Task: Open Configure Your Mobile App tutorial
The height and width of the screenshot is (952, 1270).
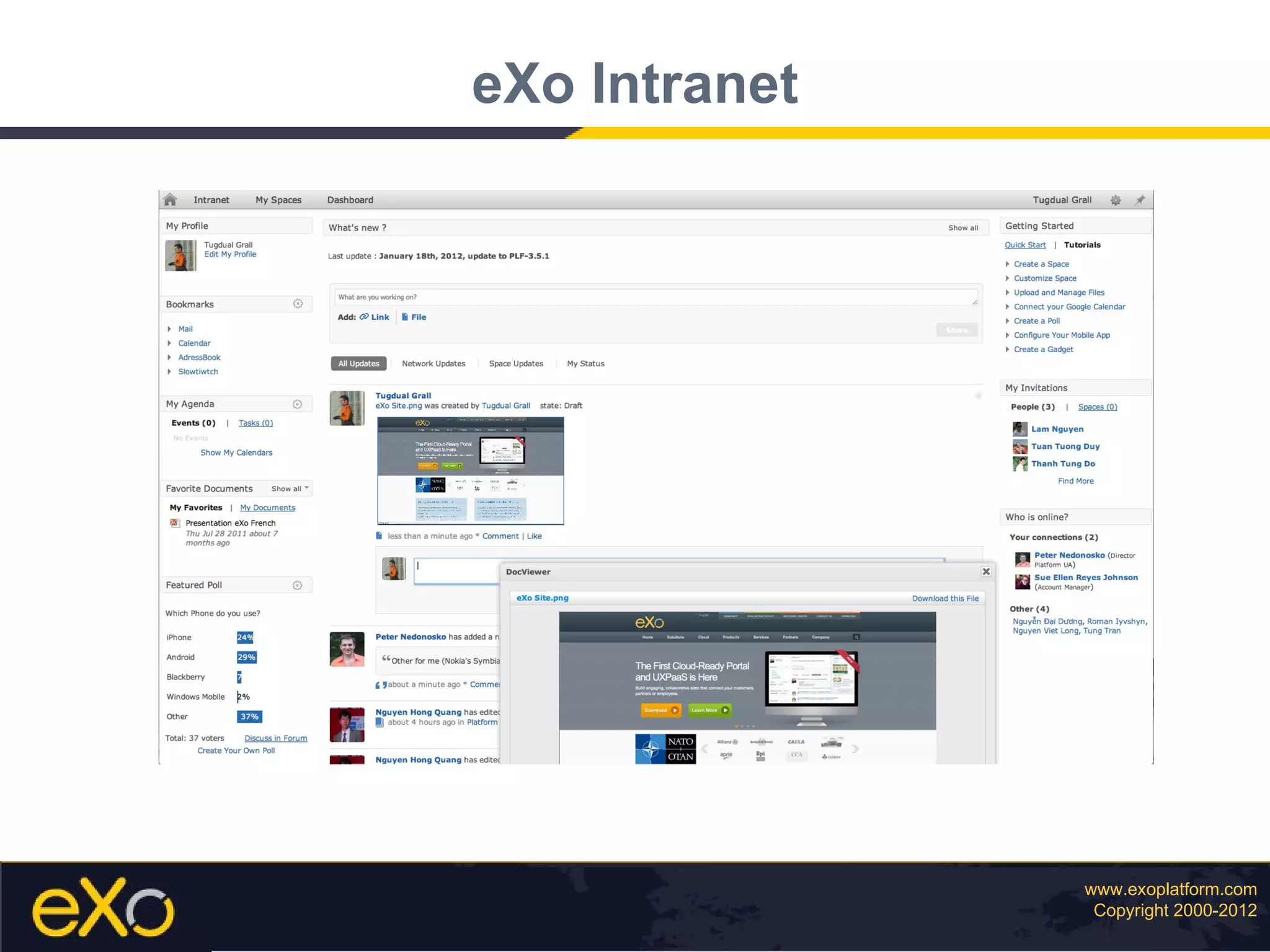Action: point(1062,335)
